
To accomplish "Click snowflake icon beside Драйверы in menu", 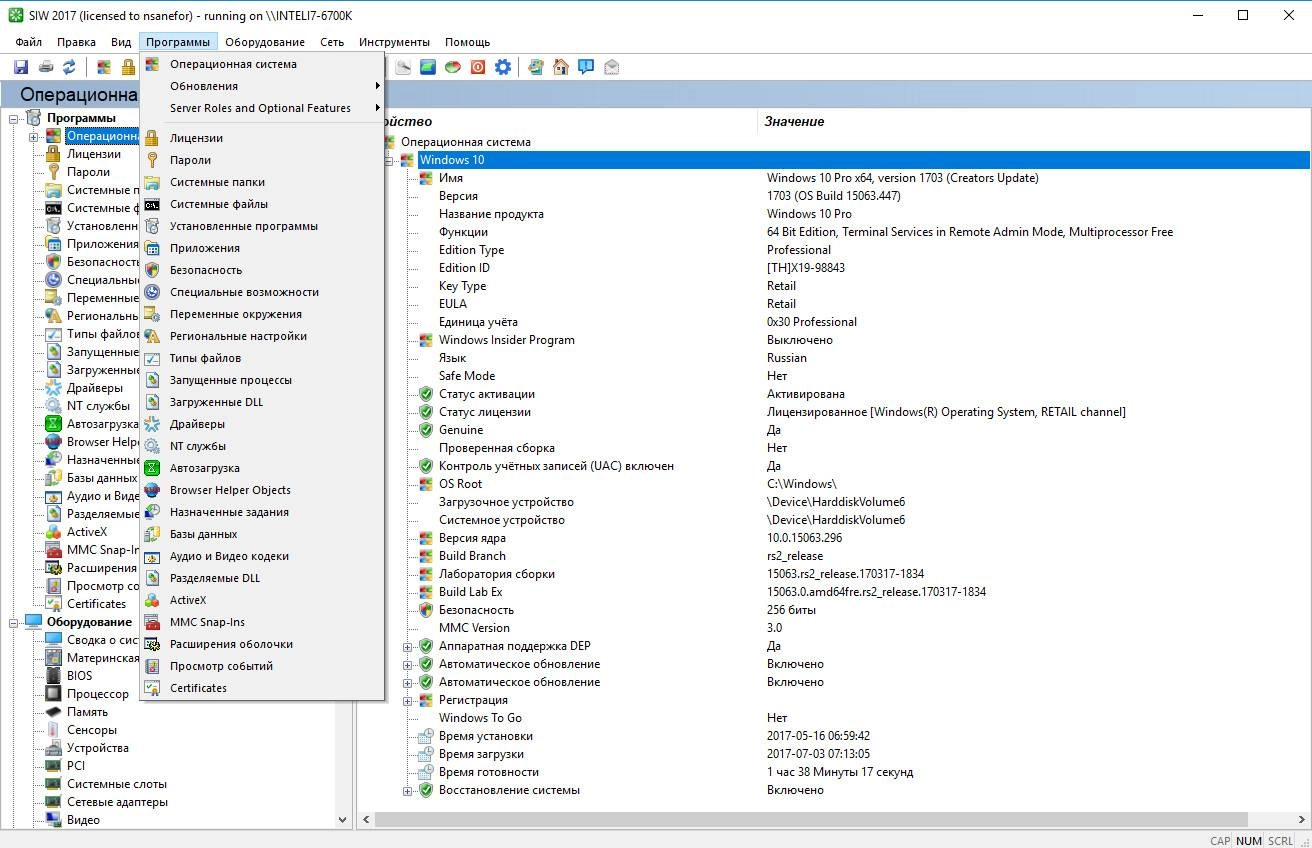I will tap(152, 424).
